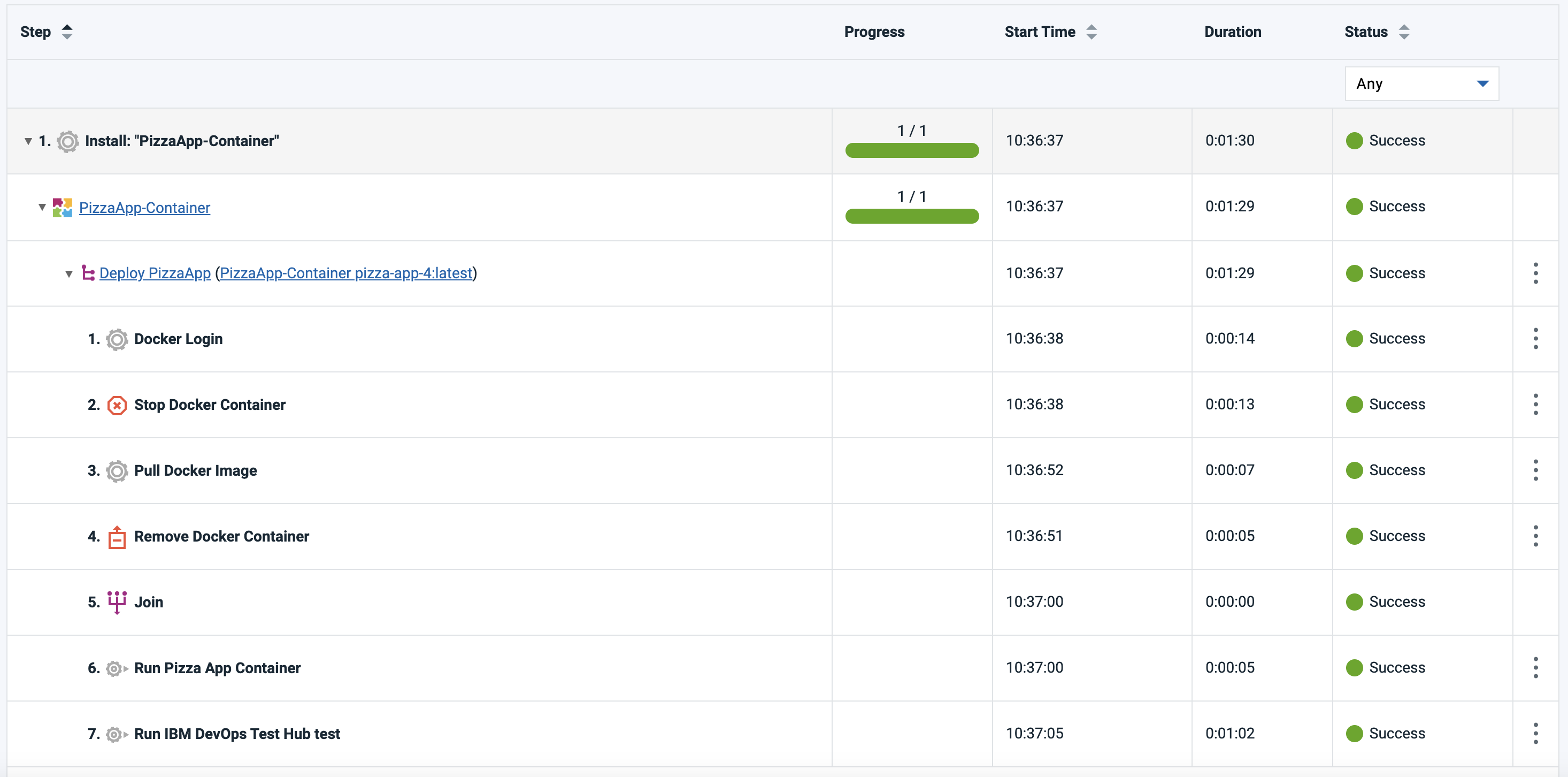This screenshot has width=1568, height=777.
Task: Click start time 10:36:52
Action: [x=1034, y=470]
